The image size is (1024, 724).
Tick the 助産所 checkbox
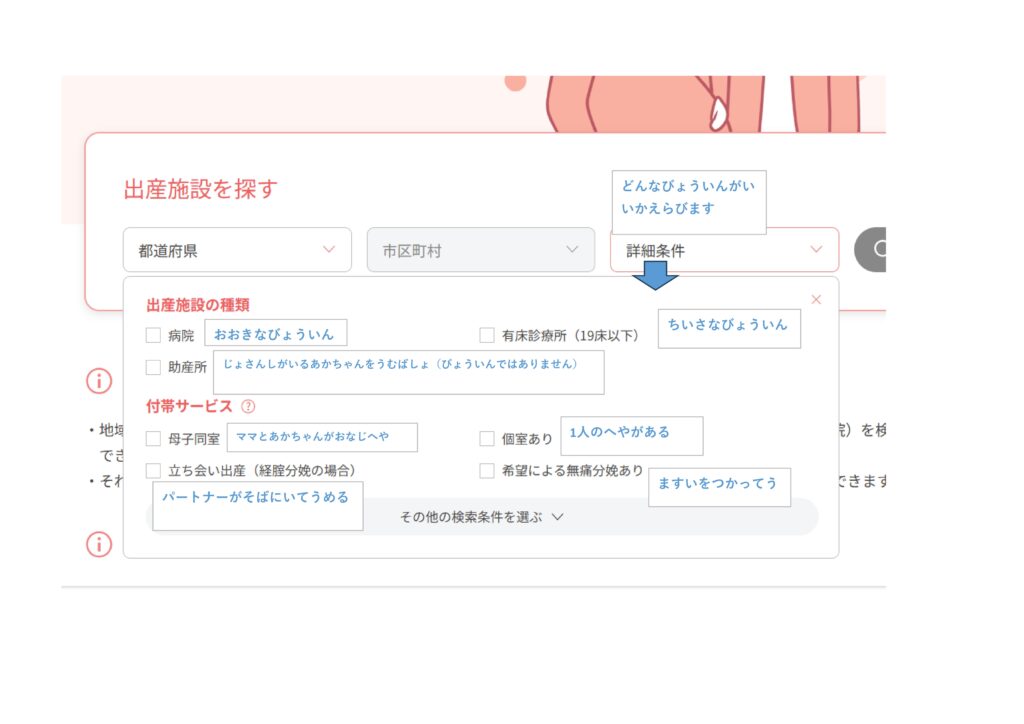(x=153, y=367)
